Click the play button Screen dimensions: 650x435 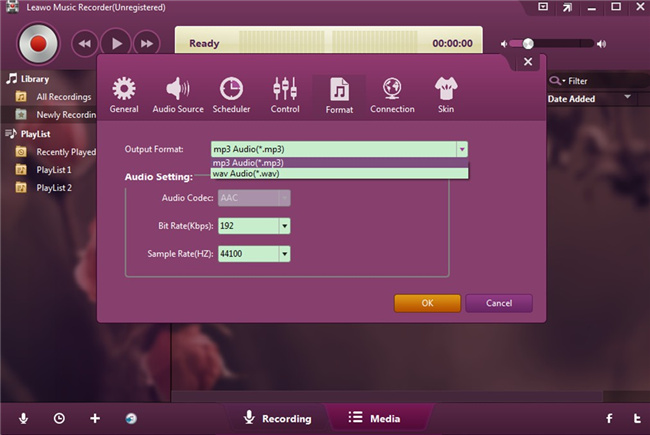click(x=116, y=44)
